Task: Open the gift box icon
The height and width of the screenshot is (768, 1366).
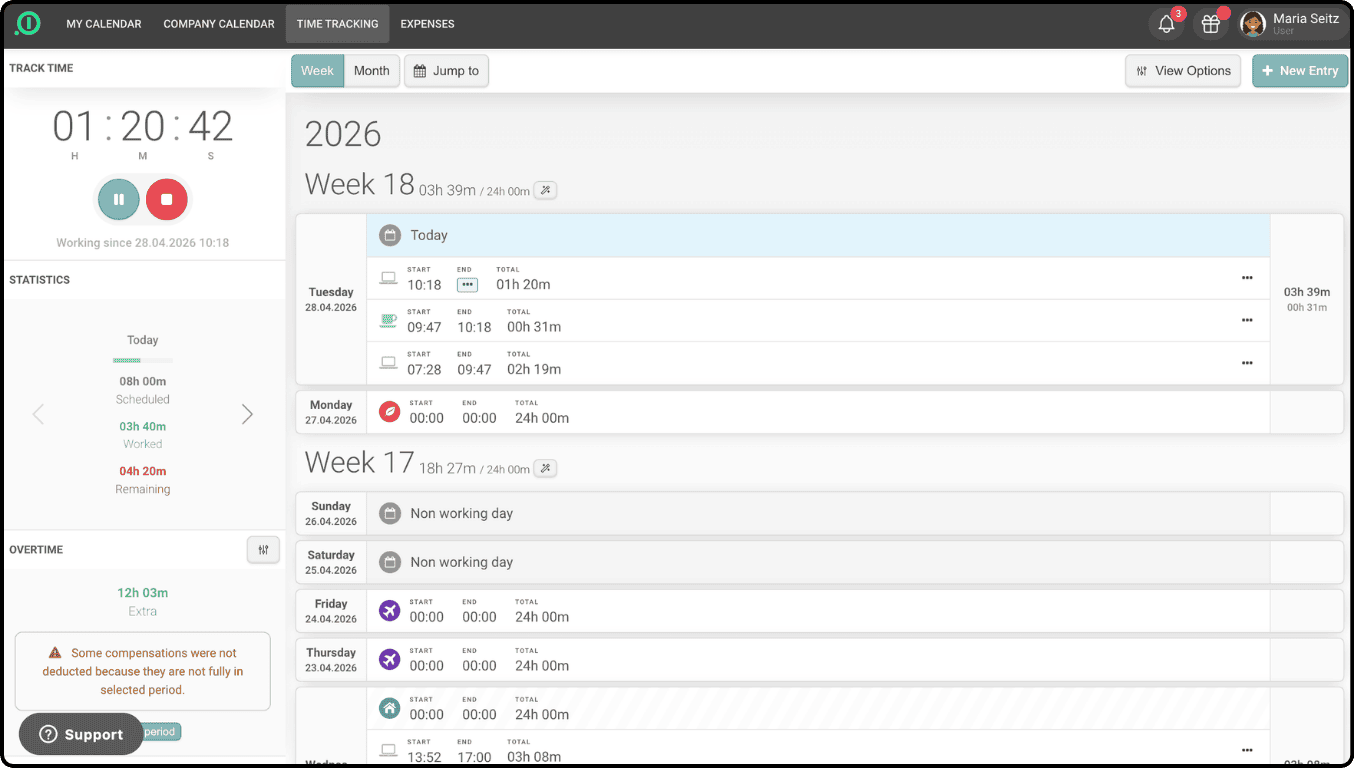Action: (x=1210, y=24)
